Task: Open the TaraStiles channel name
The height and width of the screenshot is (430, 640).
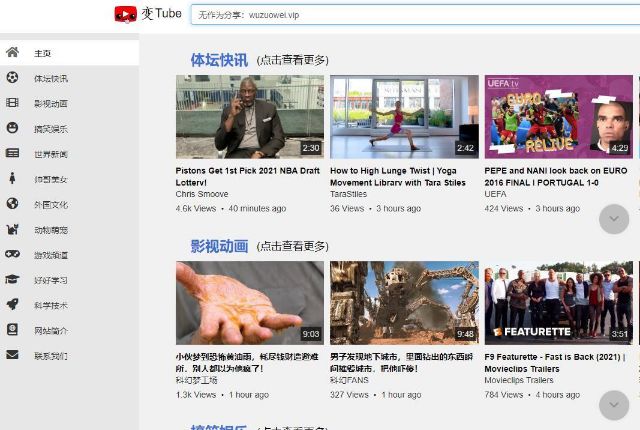Action: tap(348, 194)
